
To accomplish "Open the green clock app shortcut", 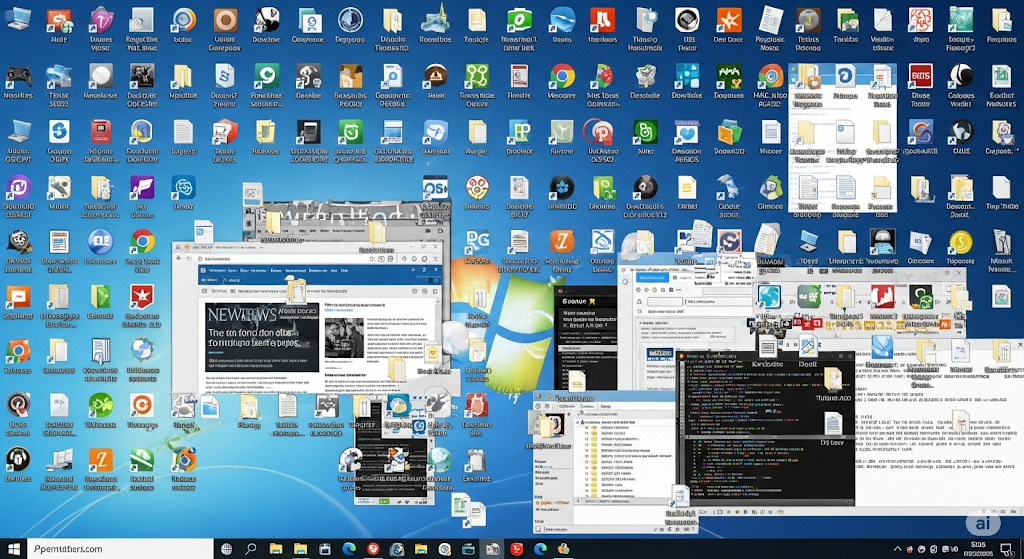I will click(350, 133).
